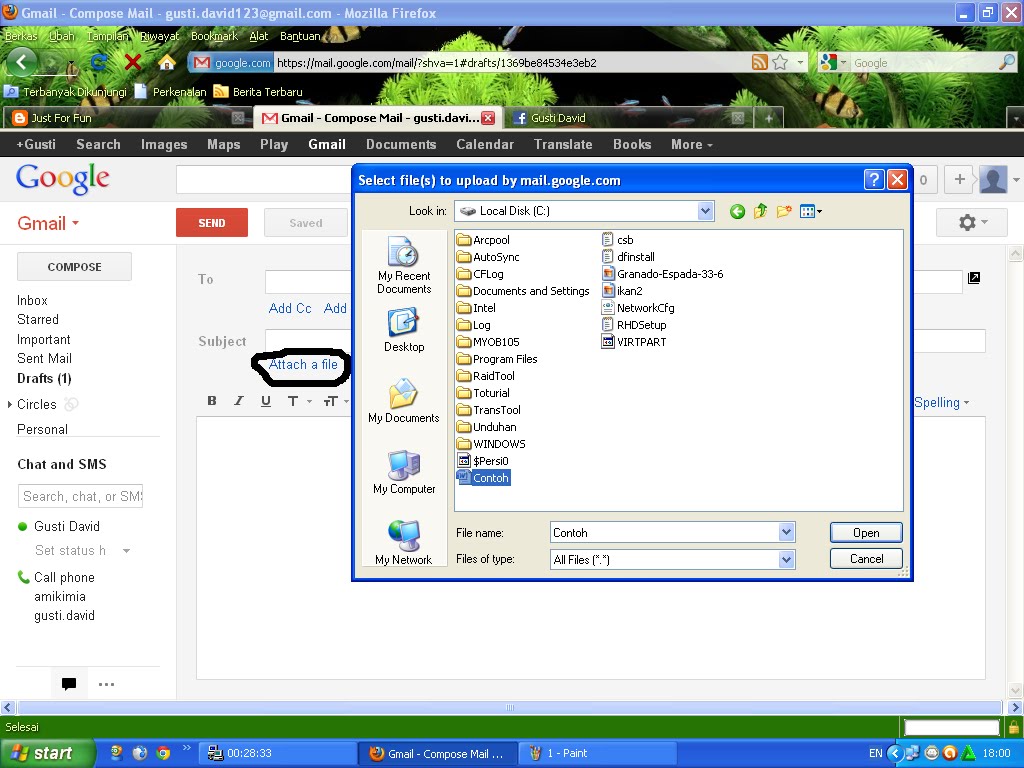Image resolution: width=1024 pixels, height=768 pixels.
Task: Open My Recent Documents in places bar
Action: coord(404,265)
